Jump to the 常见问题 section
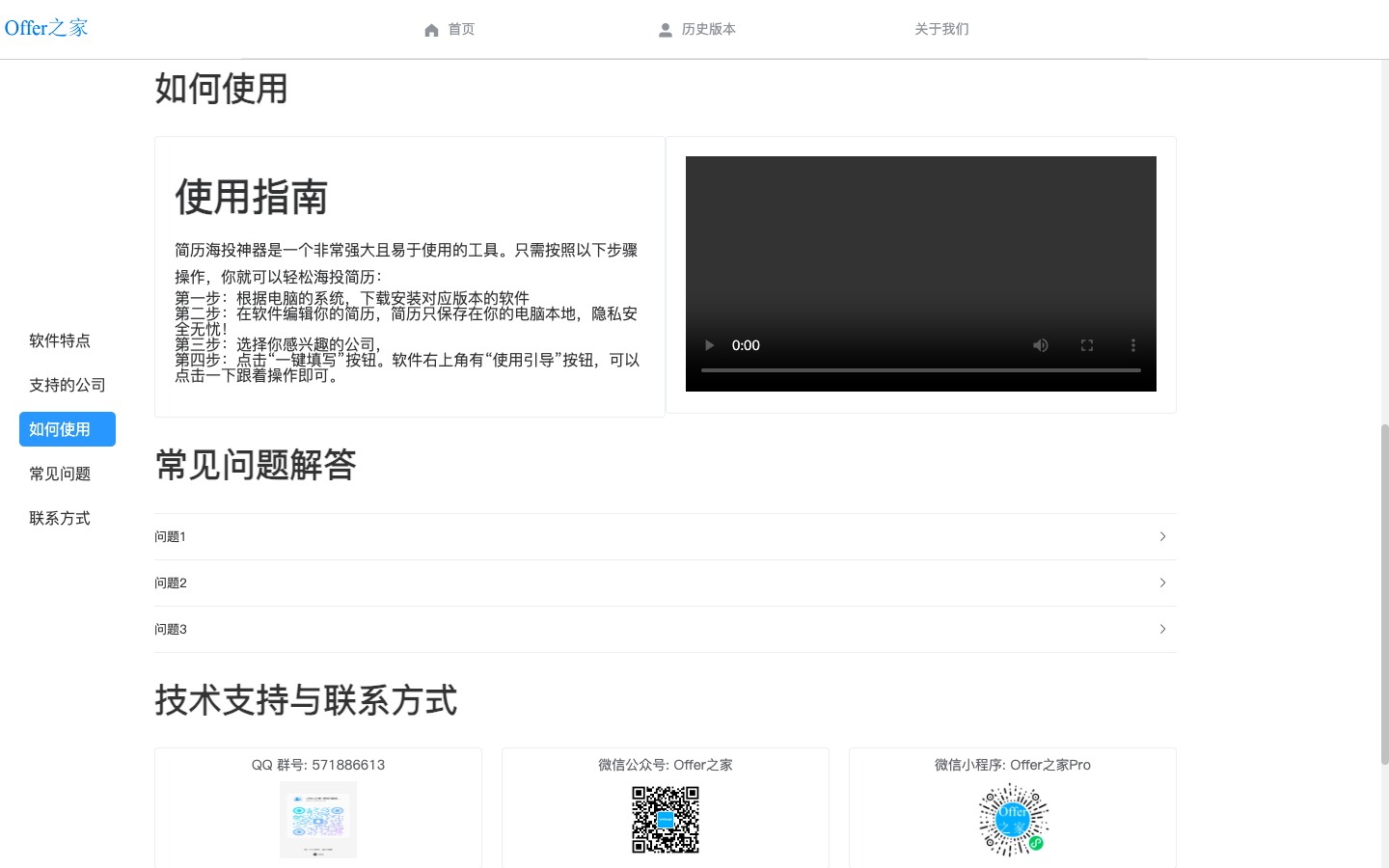The height and width of the screenshot is (868, 1389). point(60,473)
